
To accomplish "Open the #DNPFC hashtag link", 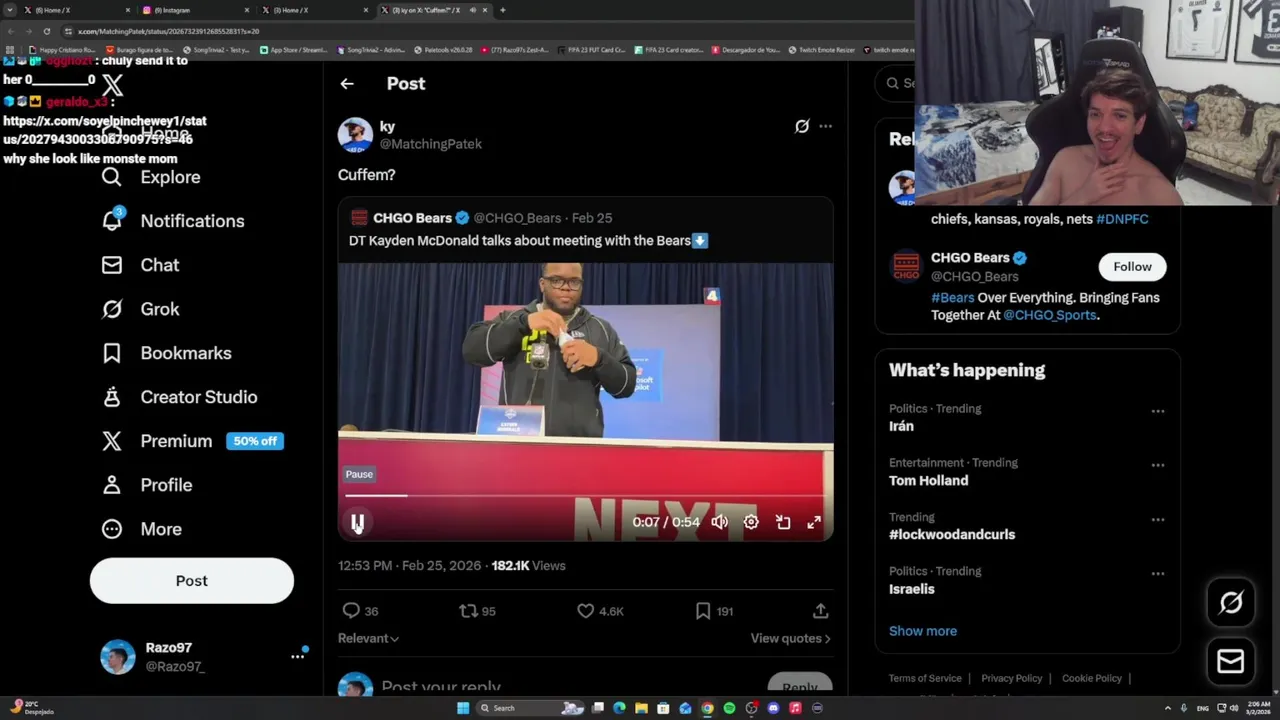I will [x=1122, y=219].
